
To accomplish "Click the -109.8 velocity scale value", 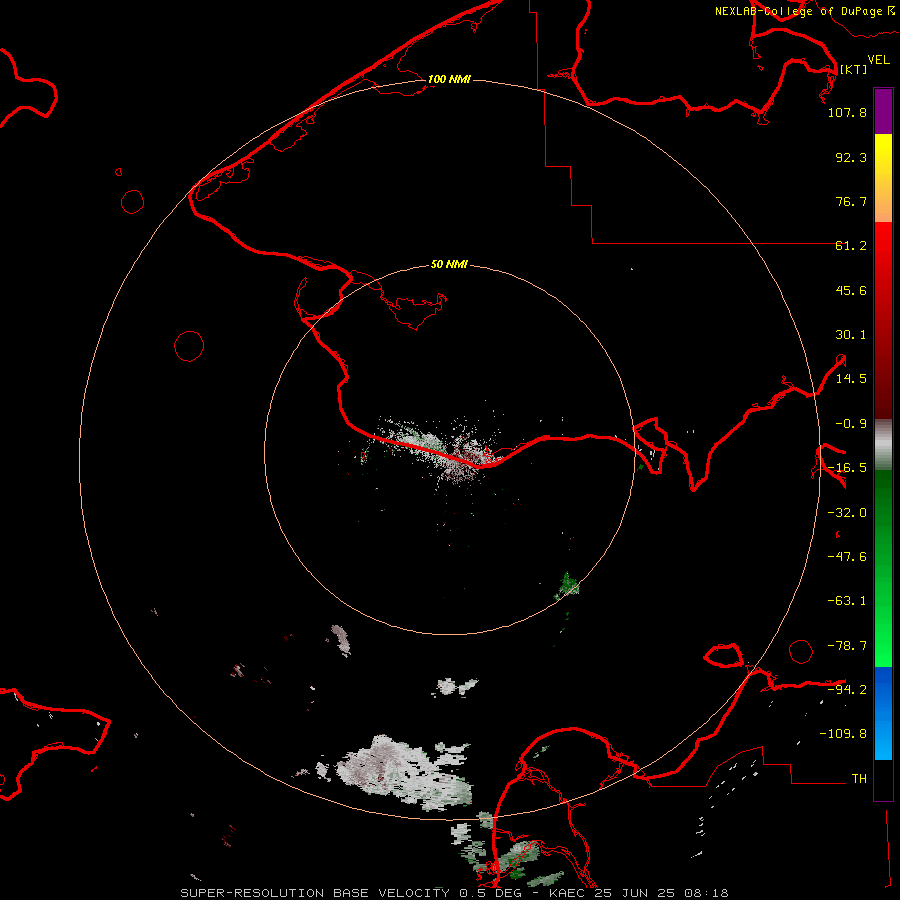I will coord(843,734).
